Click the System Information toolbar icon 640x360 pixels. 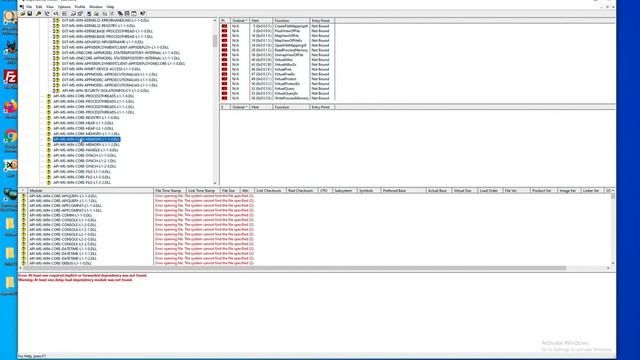pyautogui.click(x=89, y=13)
